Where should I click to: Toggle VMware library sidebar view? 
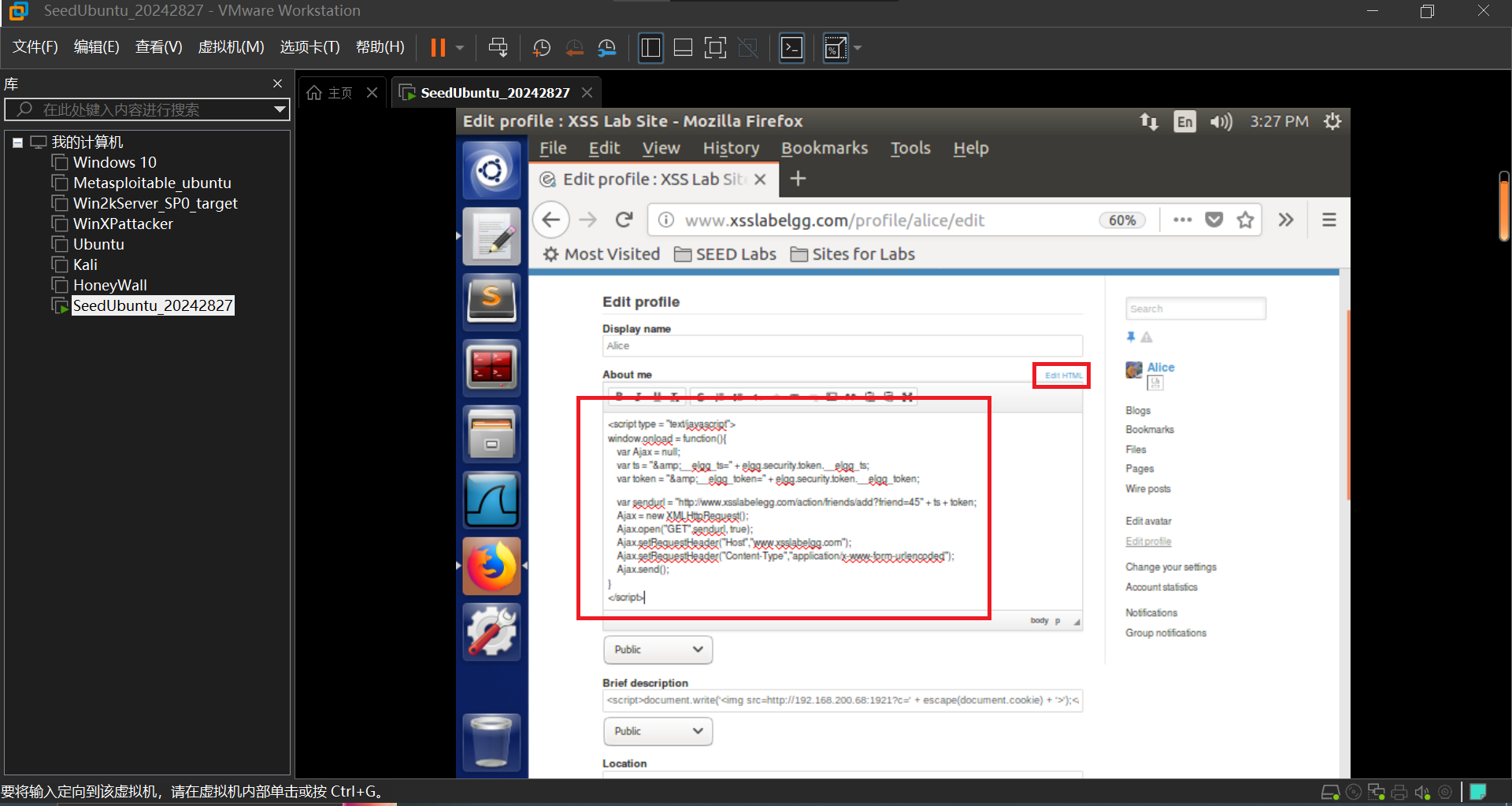click(650, 48)
